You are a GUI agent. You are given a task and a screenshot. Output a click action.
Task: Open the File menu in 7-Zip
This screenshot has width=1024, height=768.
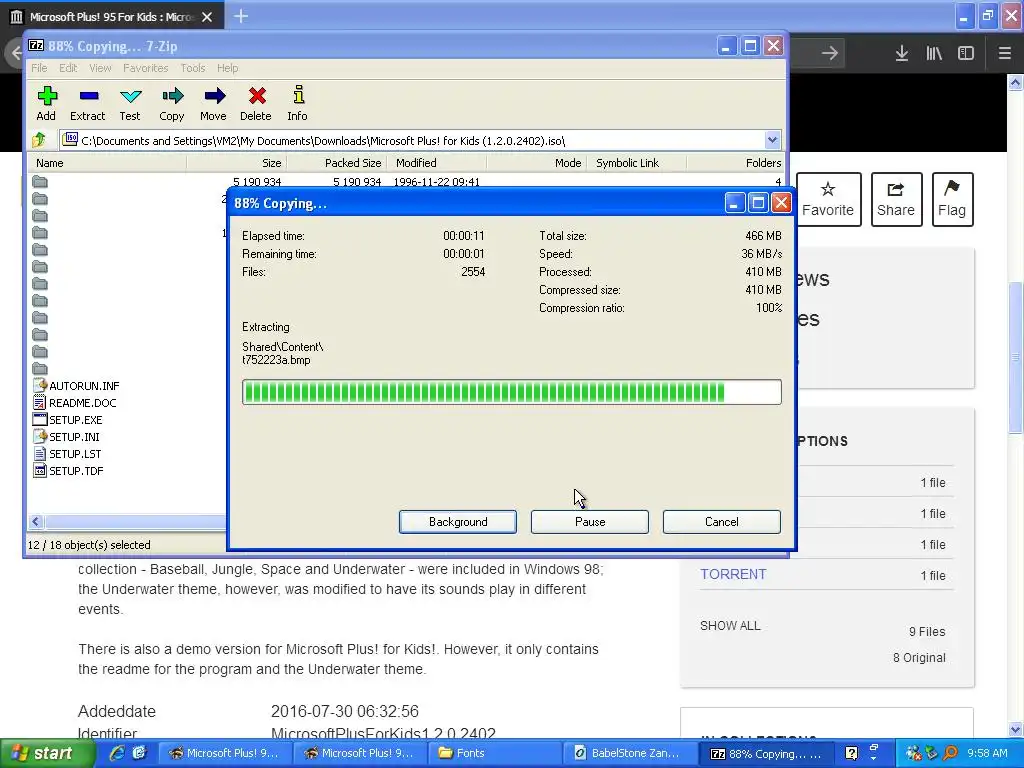[x=39, y=68]
